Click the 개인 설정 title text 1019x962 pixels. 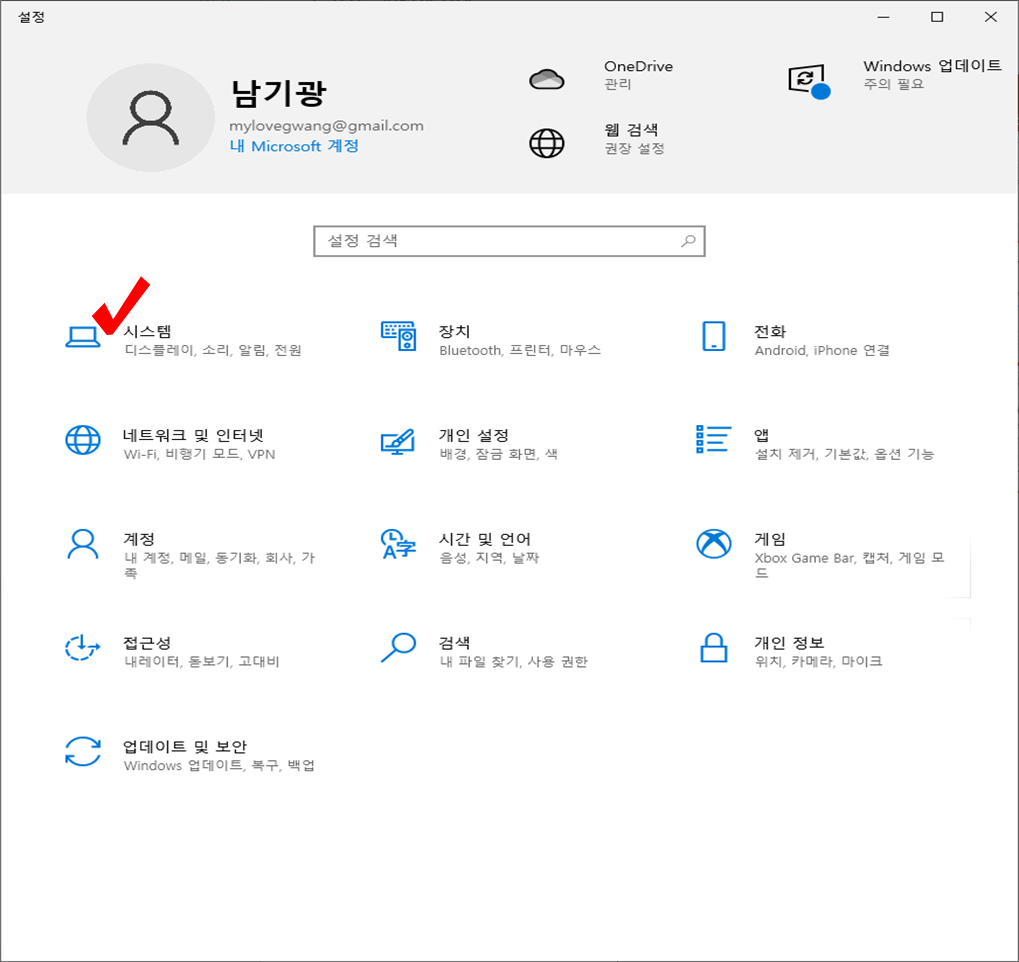point(474,435)
